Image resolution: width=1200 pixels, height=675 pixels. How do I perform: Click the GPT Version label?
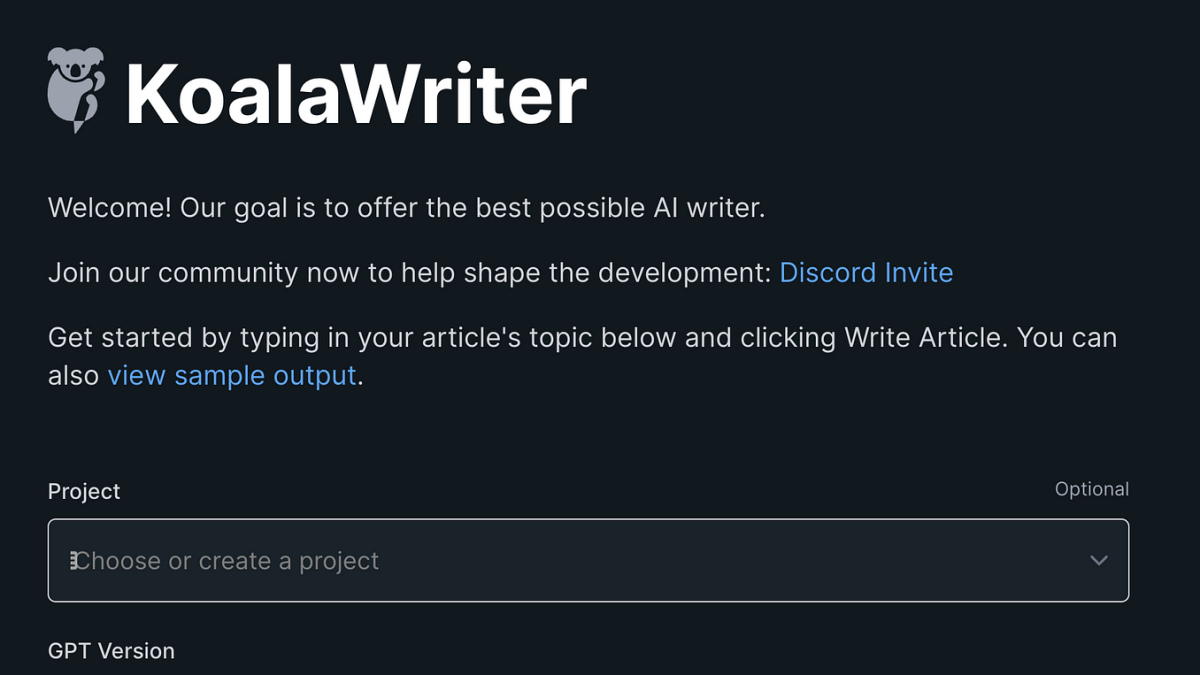coord(111,651)
